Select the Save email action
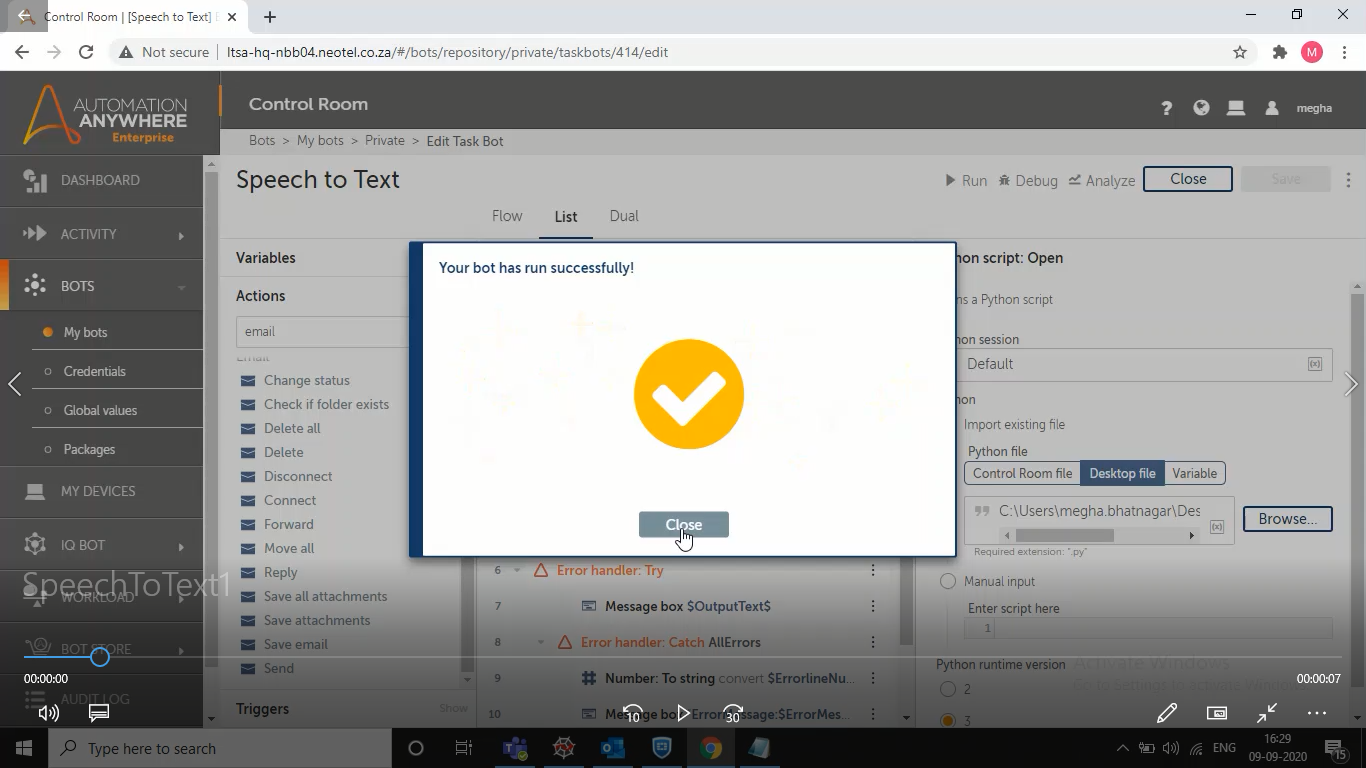The width and height of the screenshot is (1366, 768). coord(295,644)
